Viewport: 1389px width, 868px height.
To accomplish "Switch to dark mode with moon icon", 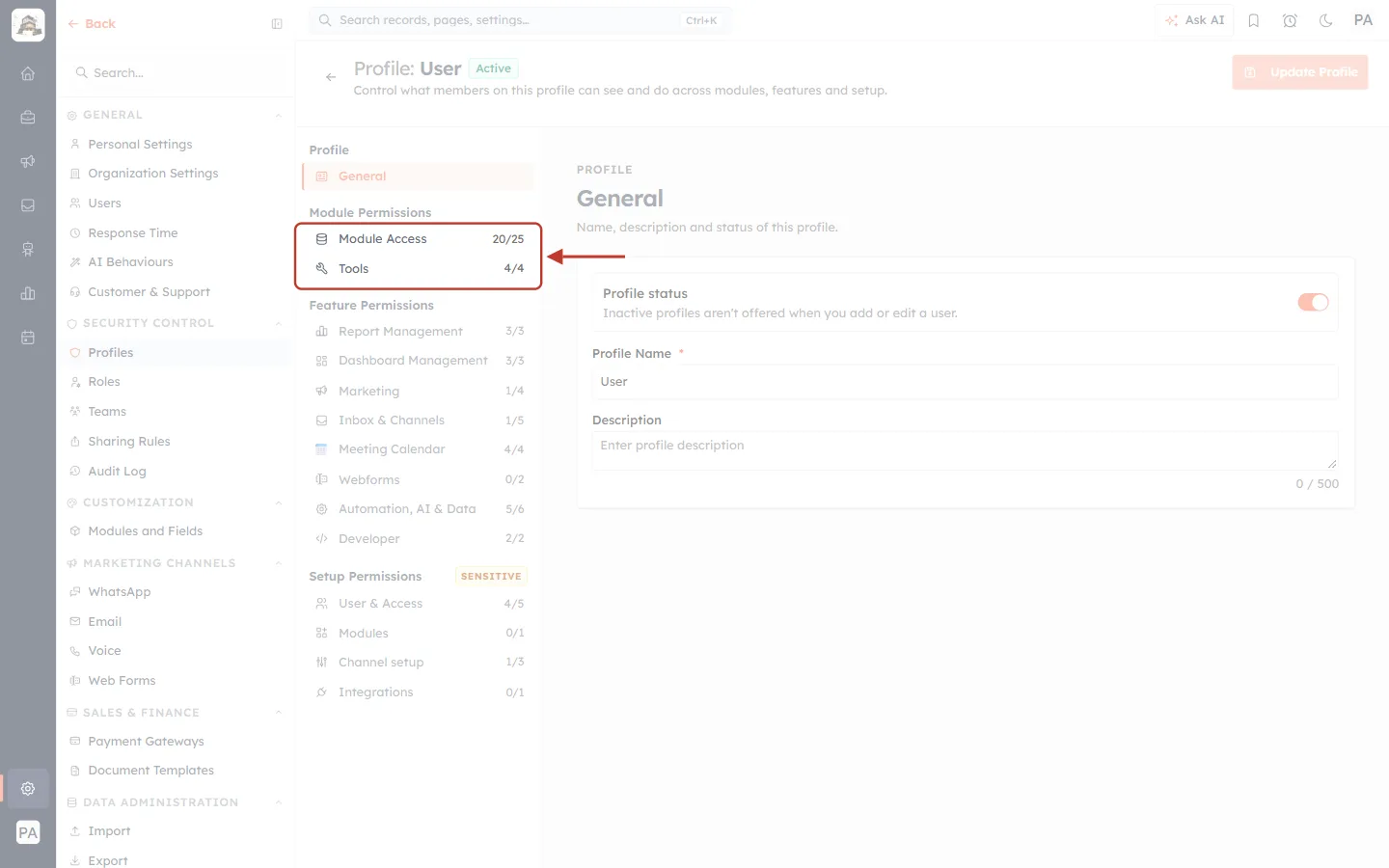I will click(1326, 20).
